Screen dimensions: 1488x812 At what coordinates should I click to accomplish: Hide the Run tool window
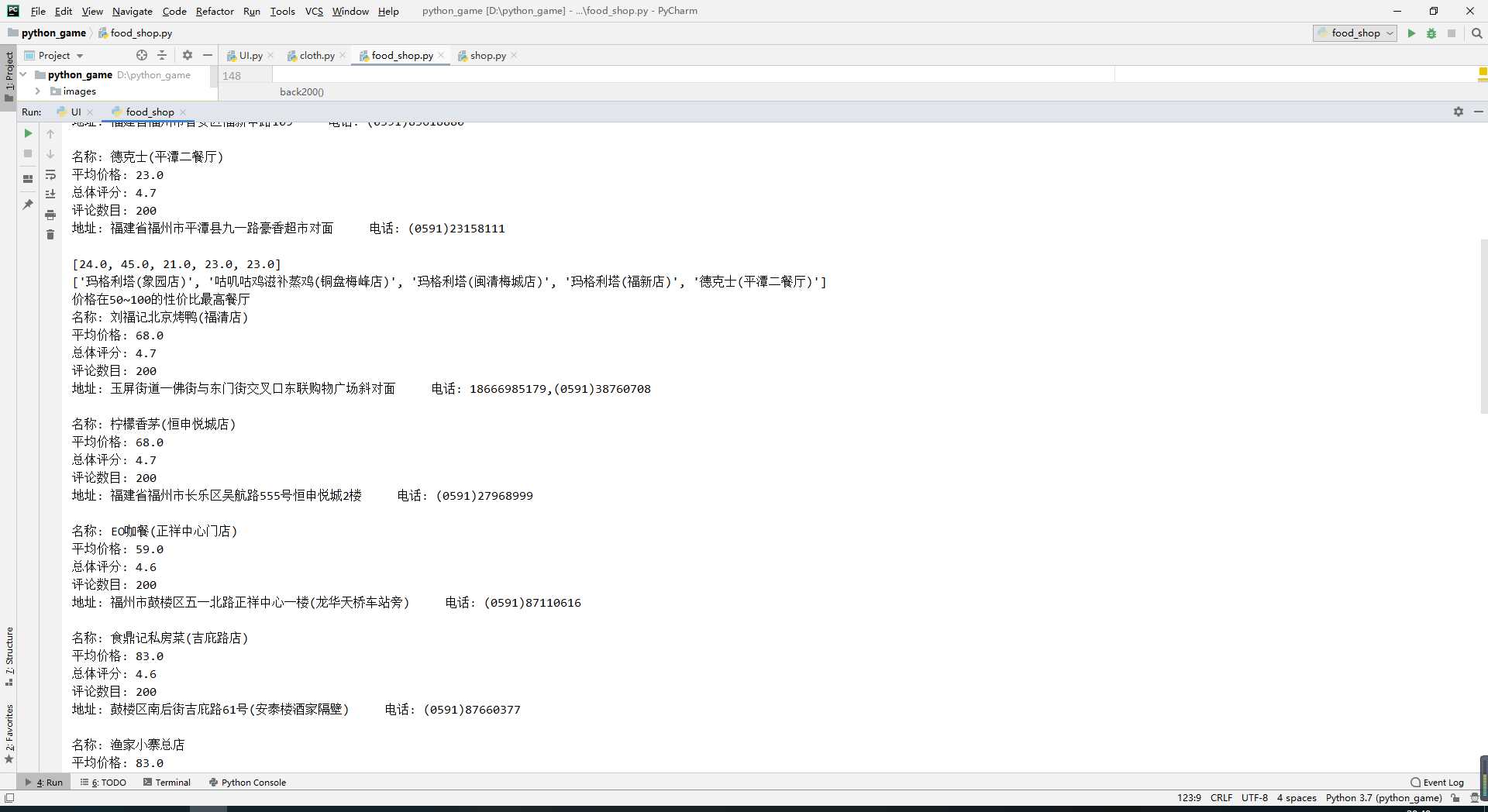point(1479,112)
